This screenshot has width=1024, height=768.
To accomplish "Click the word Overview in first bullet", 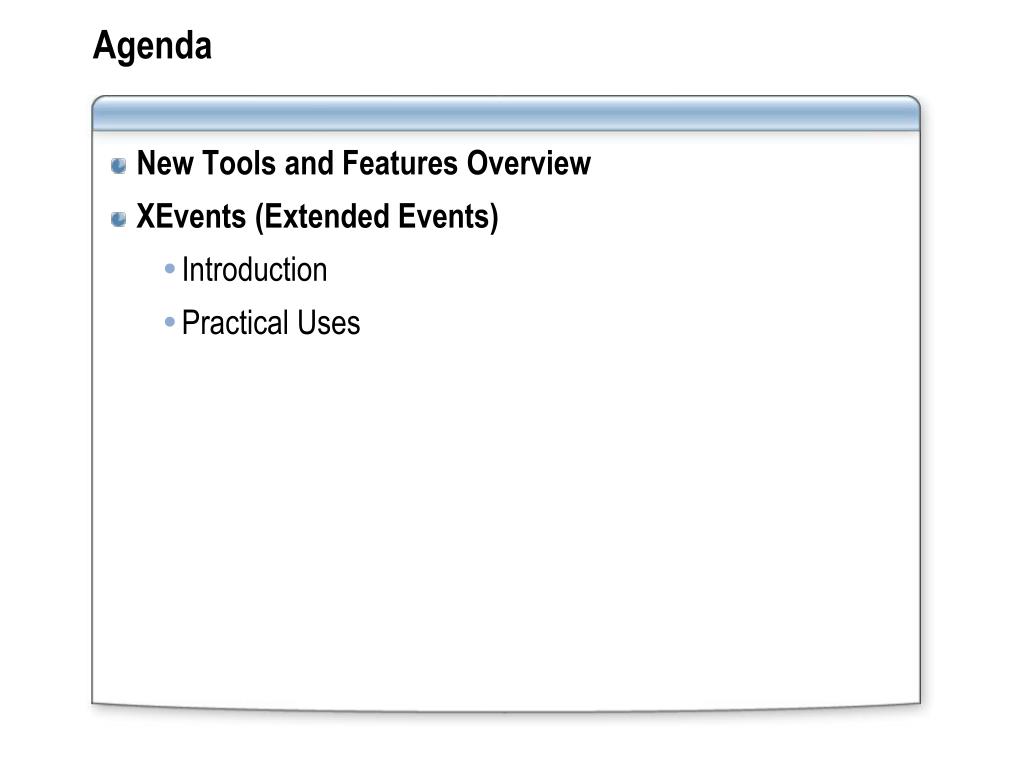I will point(528,163).
